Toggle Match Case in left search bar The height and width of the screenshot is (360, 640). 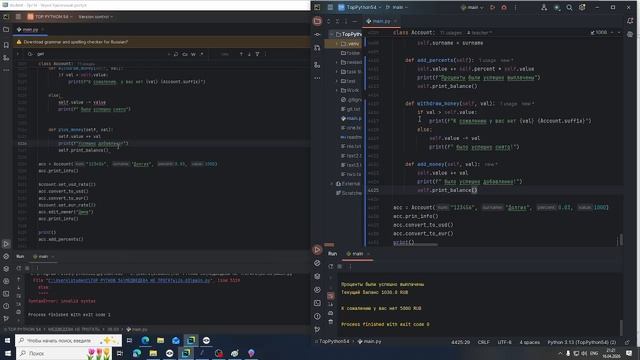pos(185,54)
